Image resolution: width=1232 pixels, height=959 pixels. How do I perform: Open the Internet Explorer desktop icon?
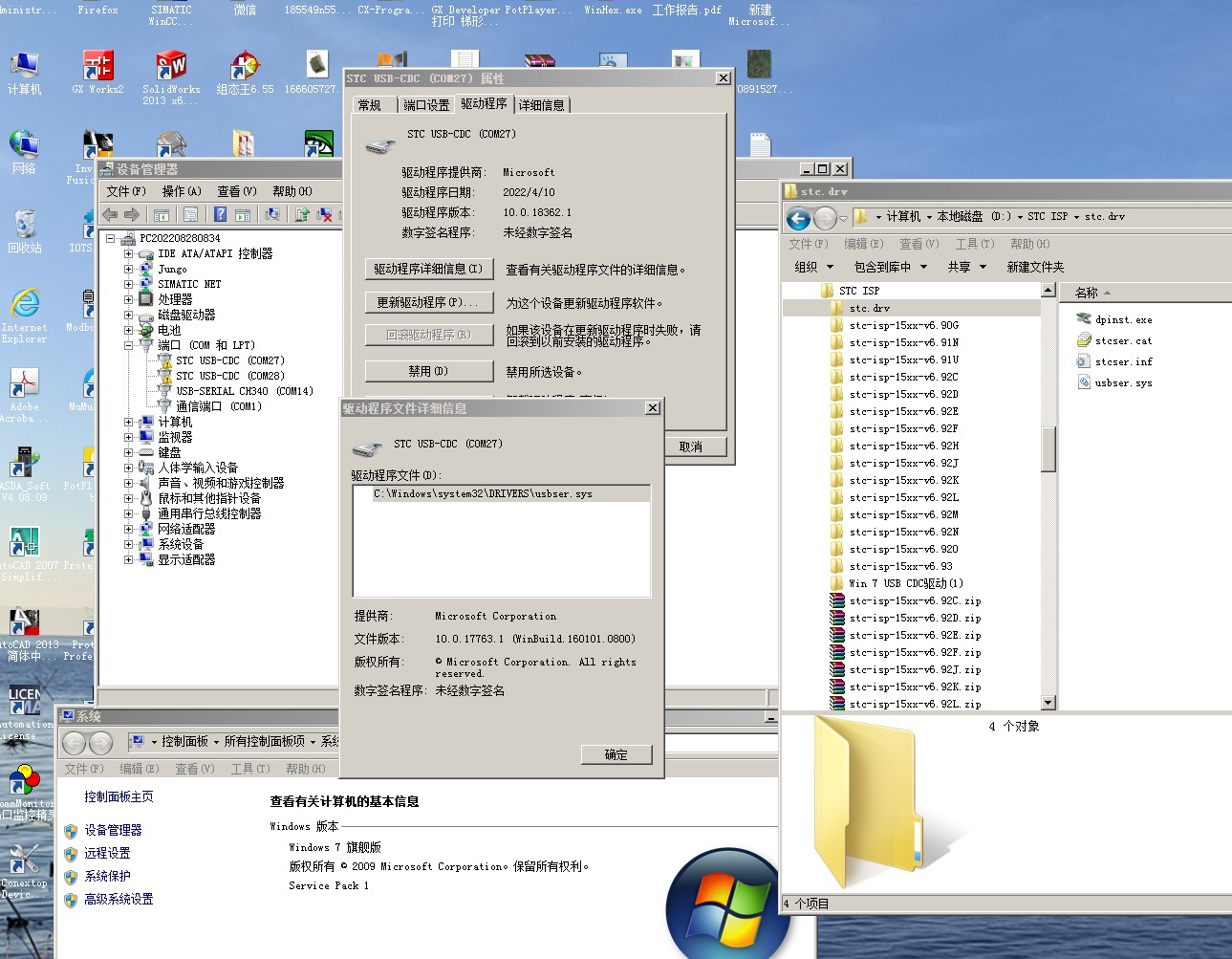(25, 316)
